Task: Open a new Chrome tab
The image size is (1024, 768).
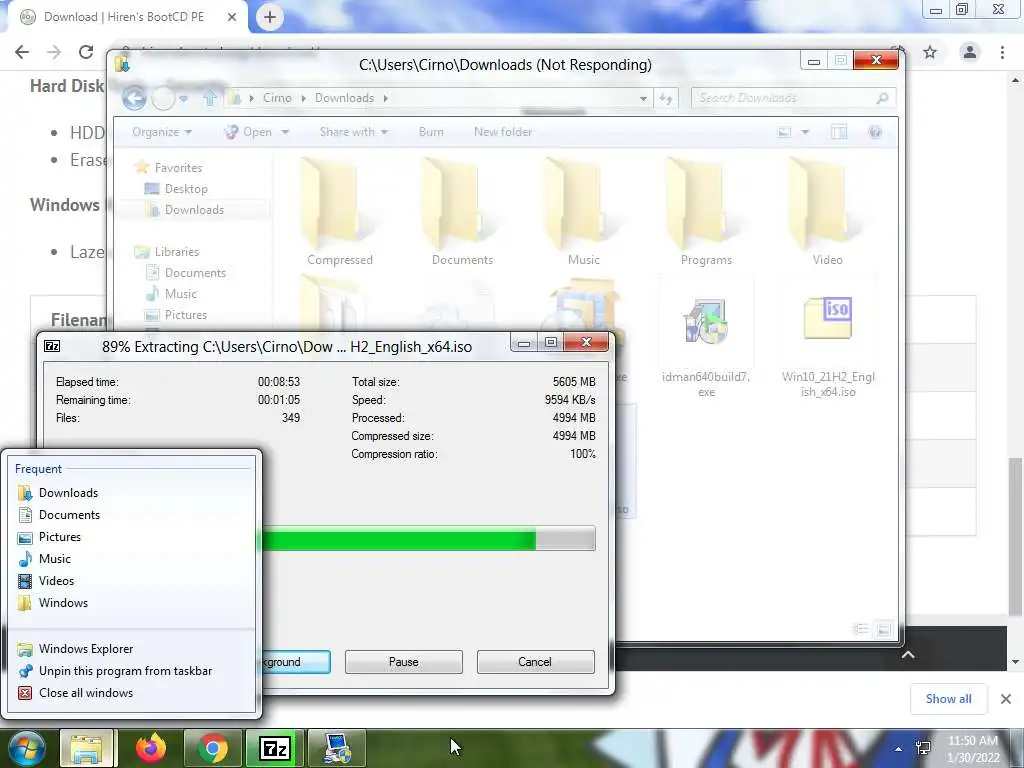Action: click(x=270, y=17)
